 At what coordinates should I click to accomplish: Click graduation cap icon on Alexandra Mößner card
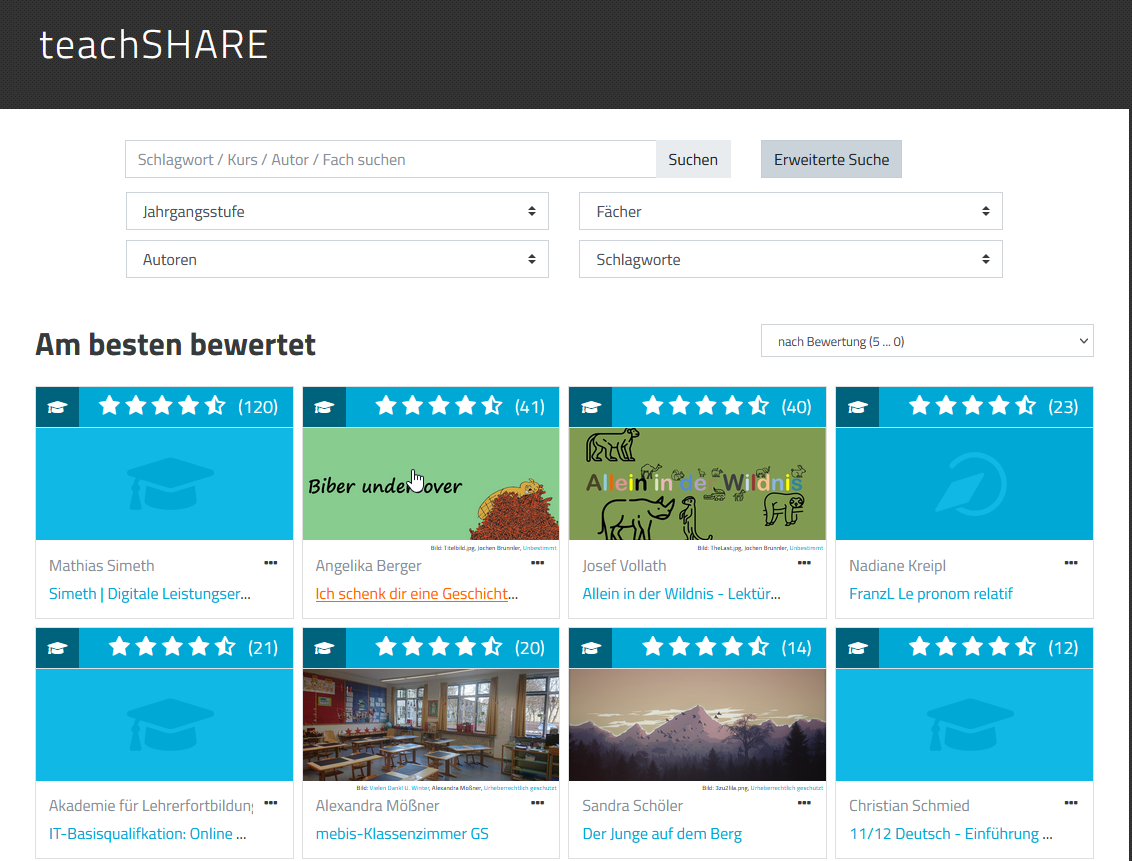tap(324, 648)
